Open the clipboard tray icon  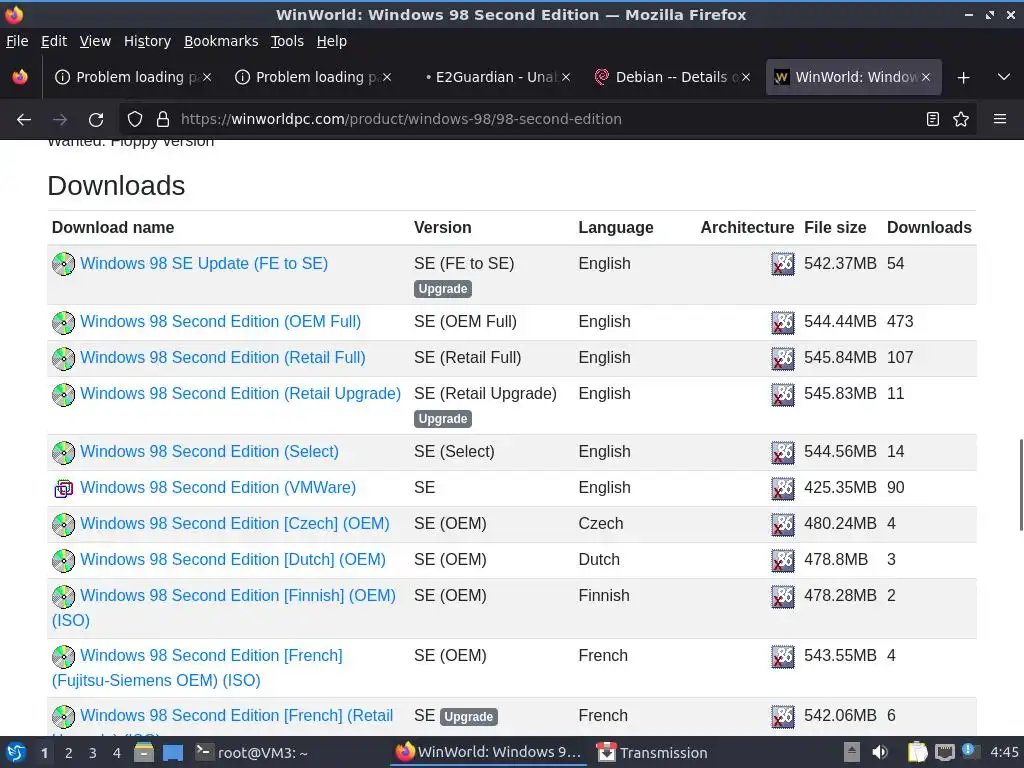pyautogui.click(x=918, y=752)
